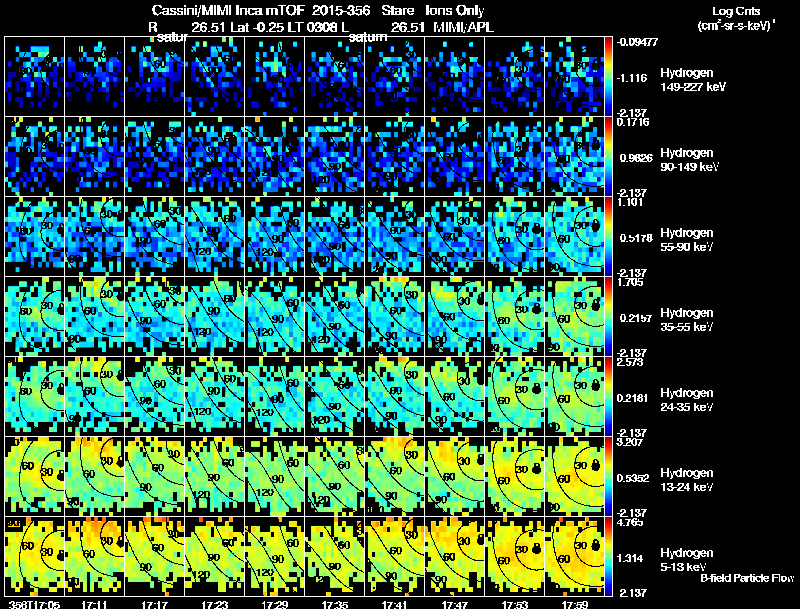800x609 pixels.
Task: Click the MIMI/APL text in header
Action: pyautogui.click(x=463, y=28)
